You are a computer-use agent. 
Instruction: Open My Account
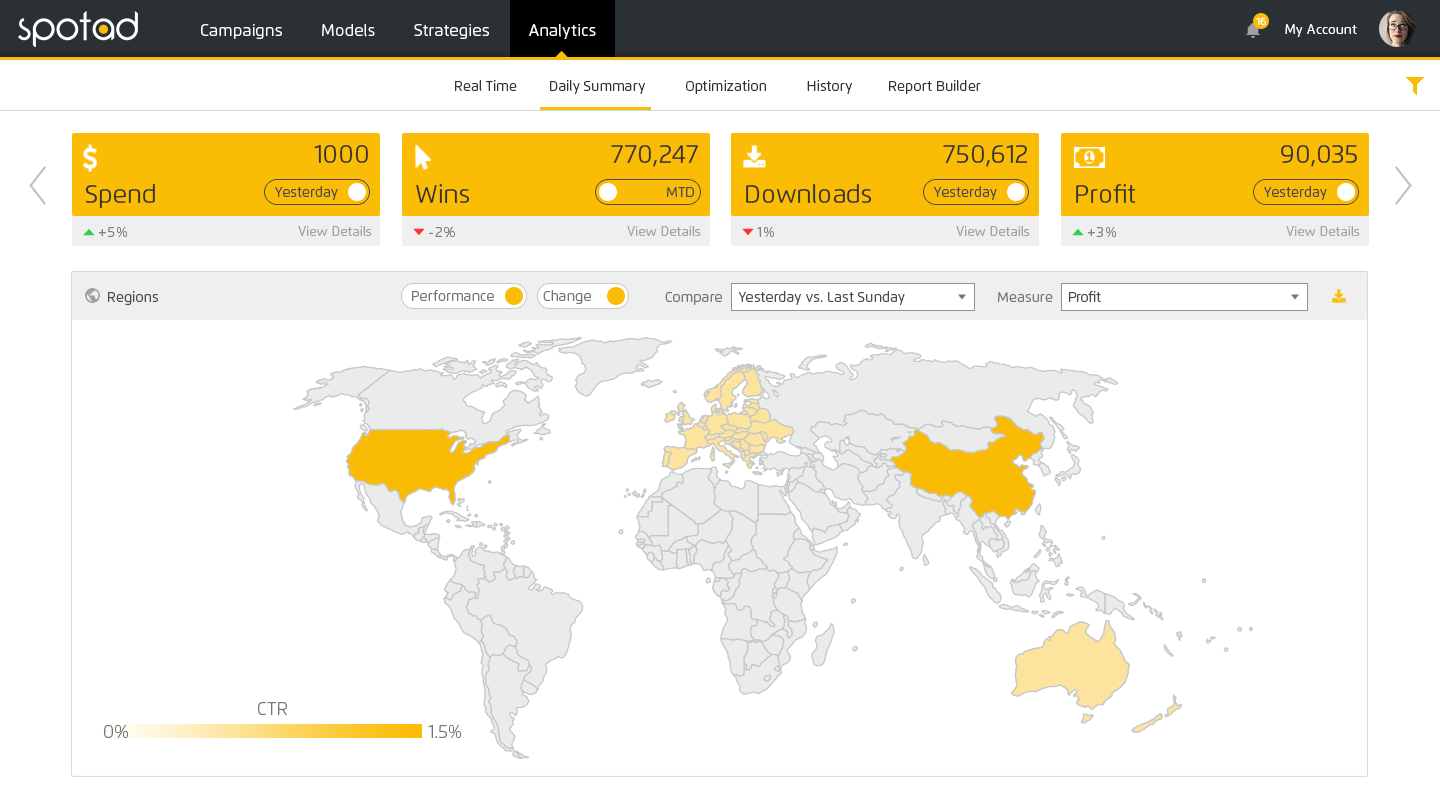coord(1320,30)
